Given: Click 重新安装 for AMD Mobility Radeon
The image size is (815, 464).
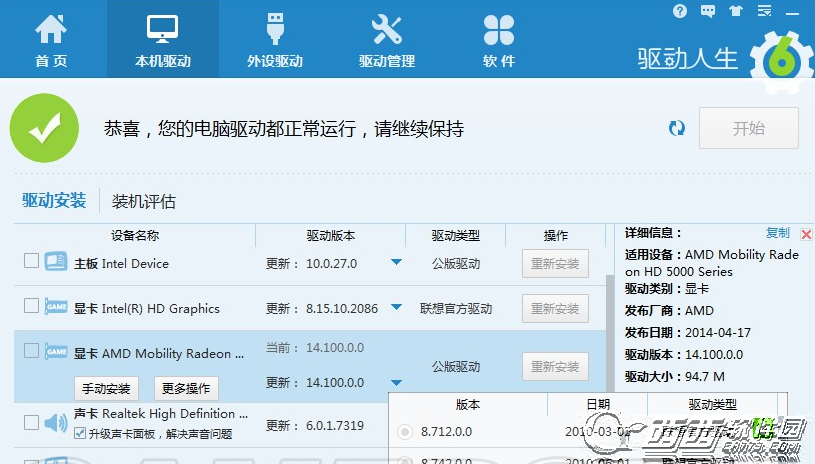Looking at the screenshot, I should click(x=555, y=366).
